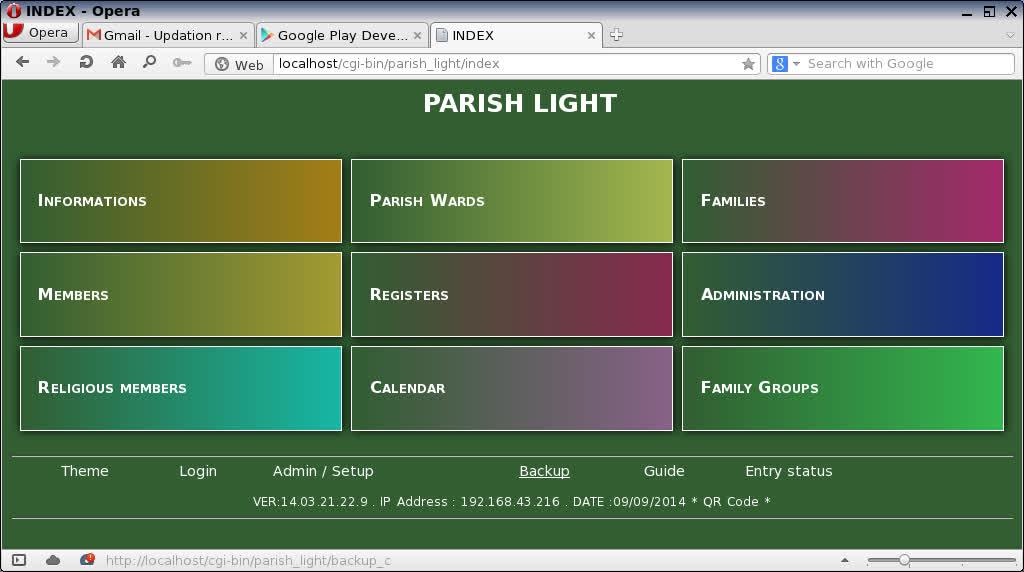Viewport: 1024px width, 572px height.
Task: Reload the page with the refresh icon
Action: 86,62
